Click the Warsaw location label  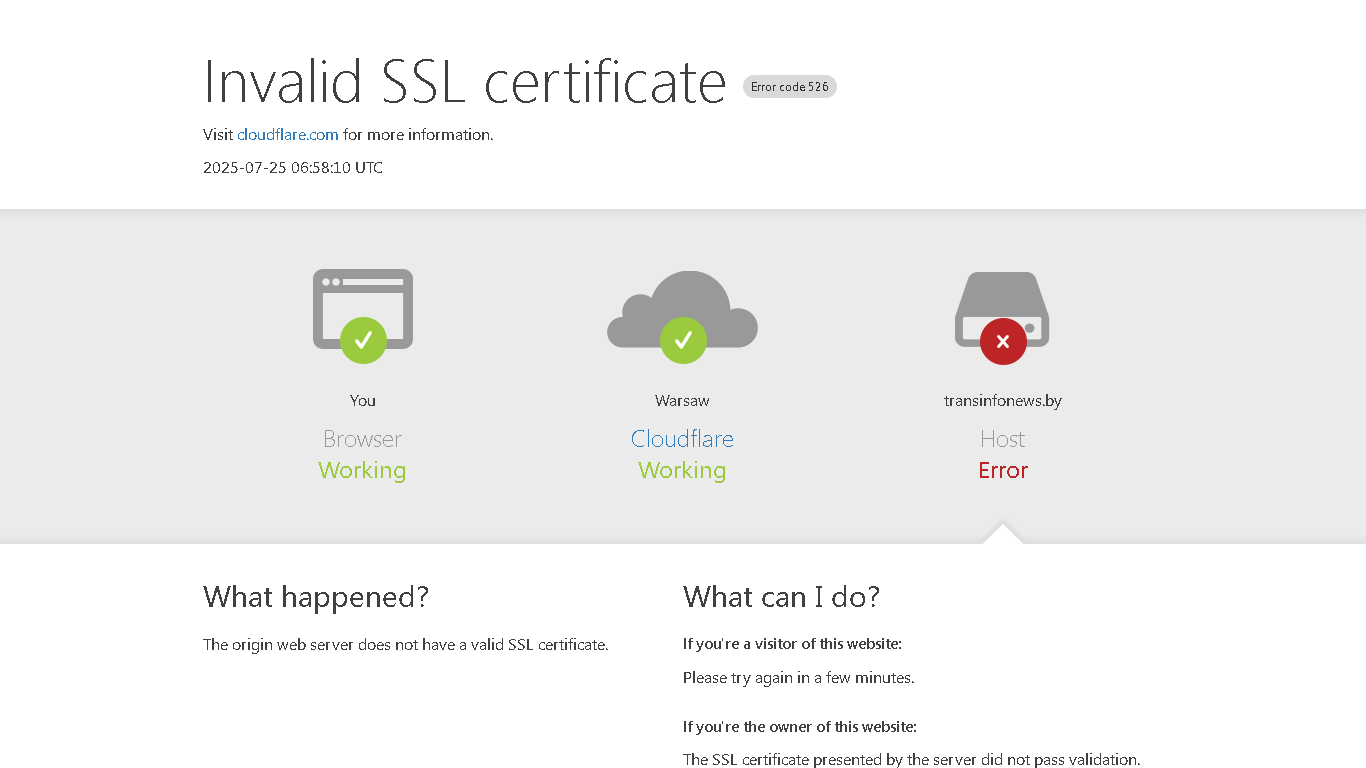pos(682,401)
